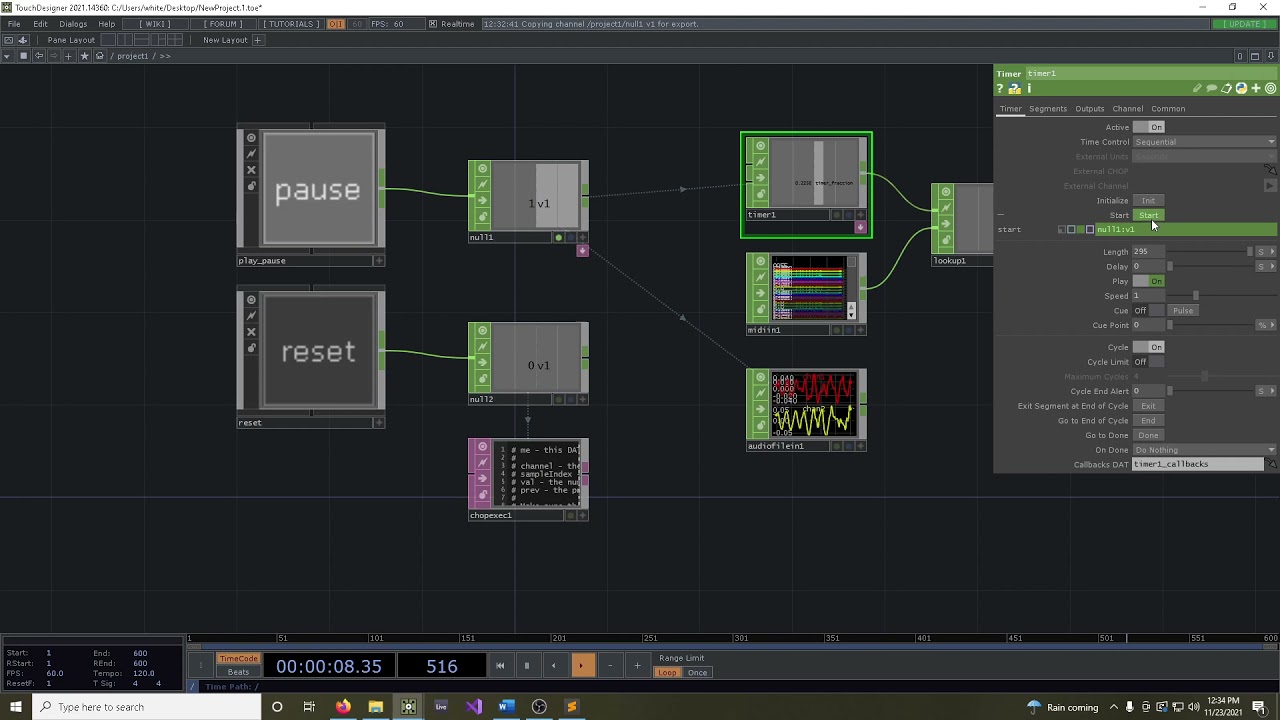1280x720 pixels.
Task: Expand node options on play_pause plus corner
Action: point(379,261)
